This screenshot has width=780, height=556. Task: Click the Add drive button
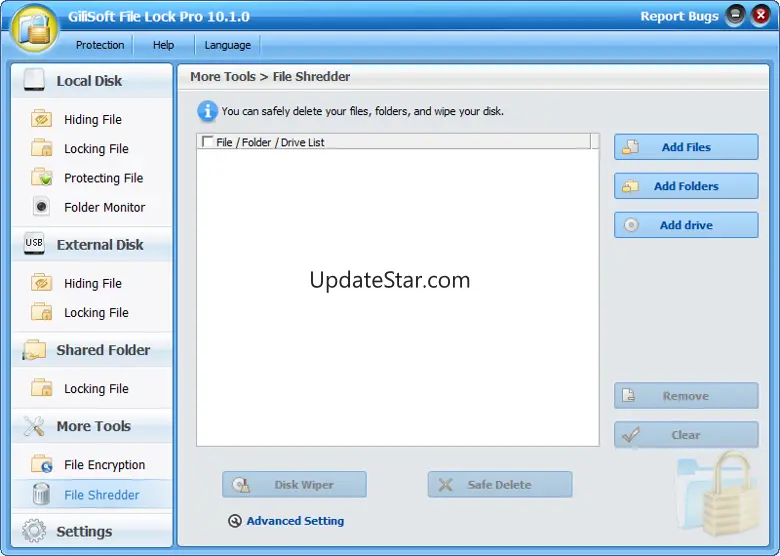pyautogui.click(x=686, y=225)
